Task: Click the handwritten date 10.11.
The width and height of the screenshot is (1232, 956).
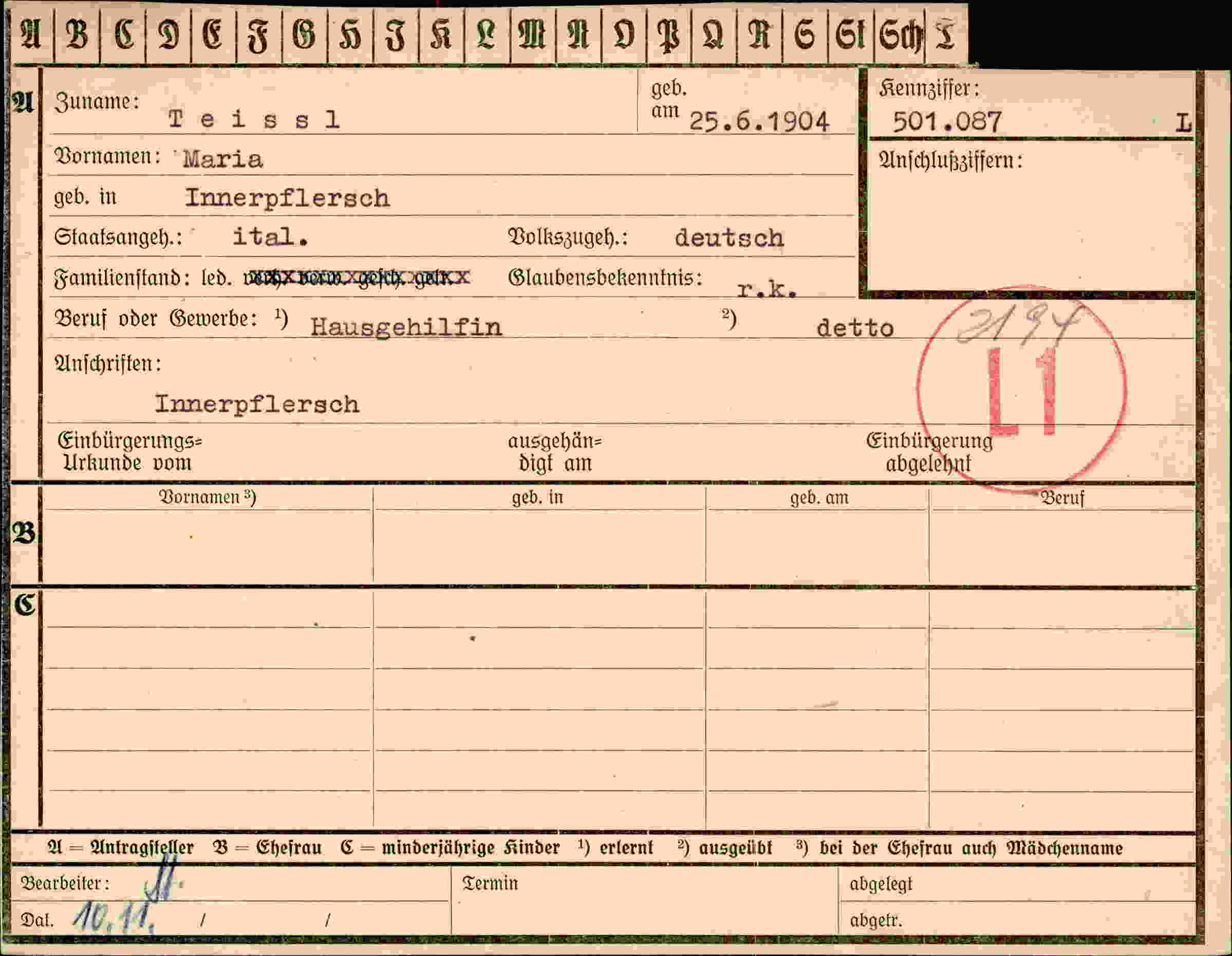Action: (x=115, y=917)
